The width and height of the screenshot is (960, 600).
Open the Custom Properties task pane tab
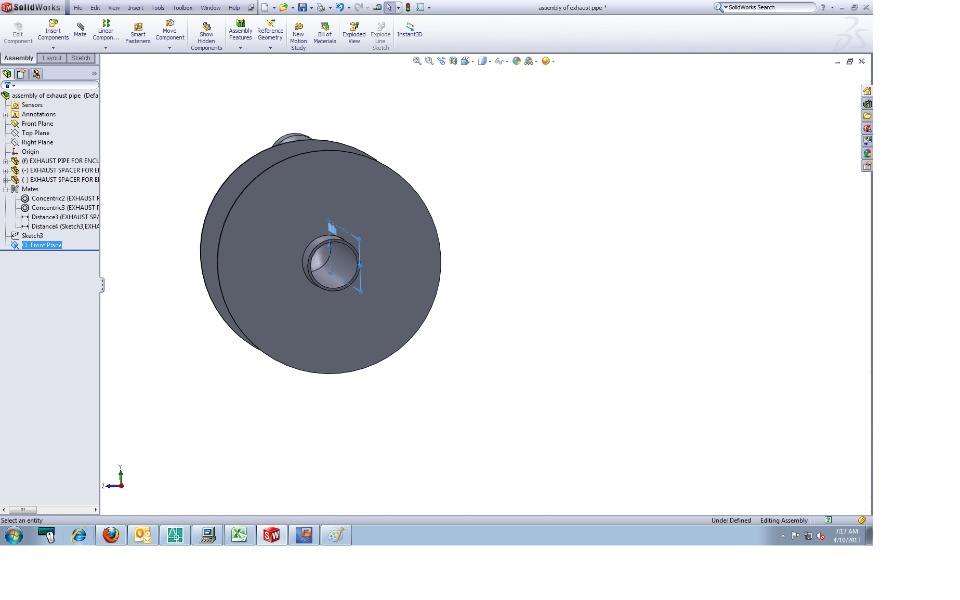(x=867, y=166)
